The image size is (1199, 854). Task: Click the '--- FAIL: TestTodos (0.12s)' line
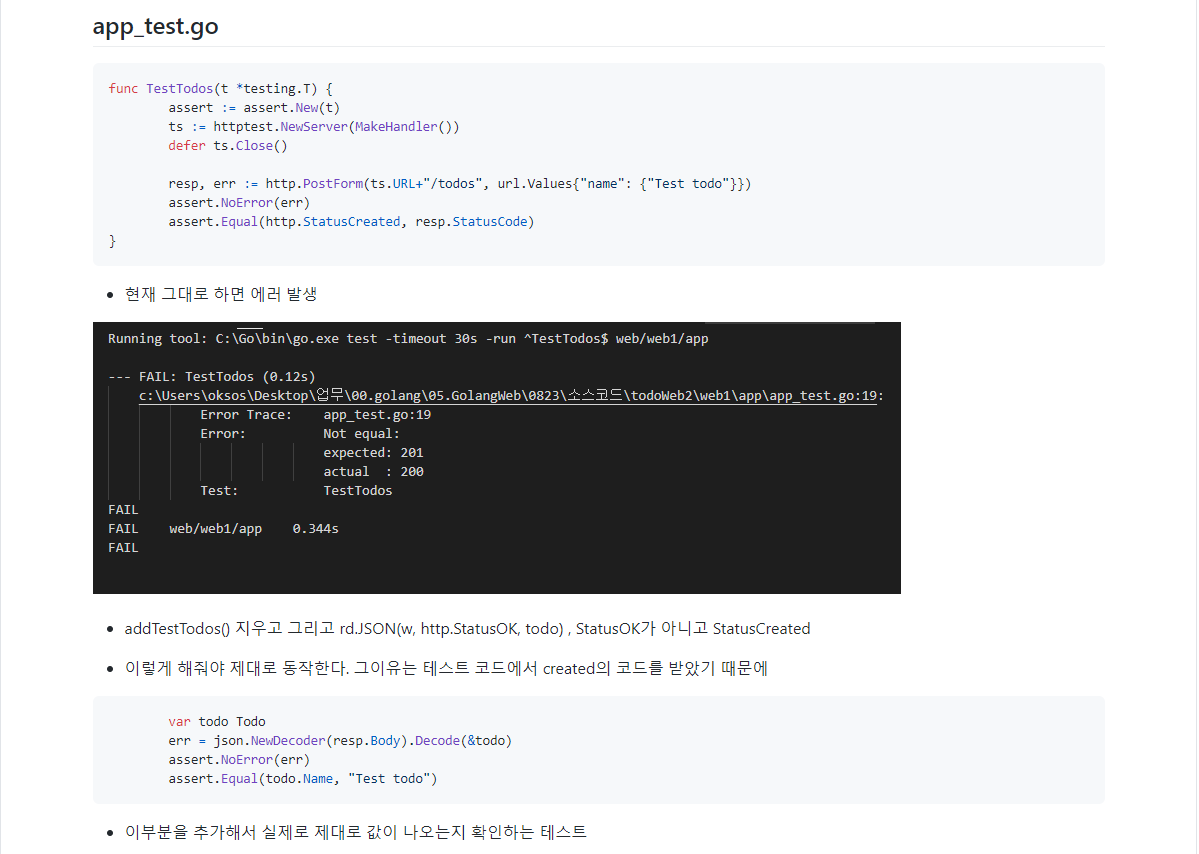(x=212, y=376)
